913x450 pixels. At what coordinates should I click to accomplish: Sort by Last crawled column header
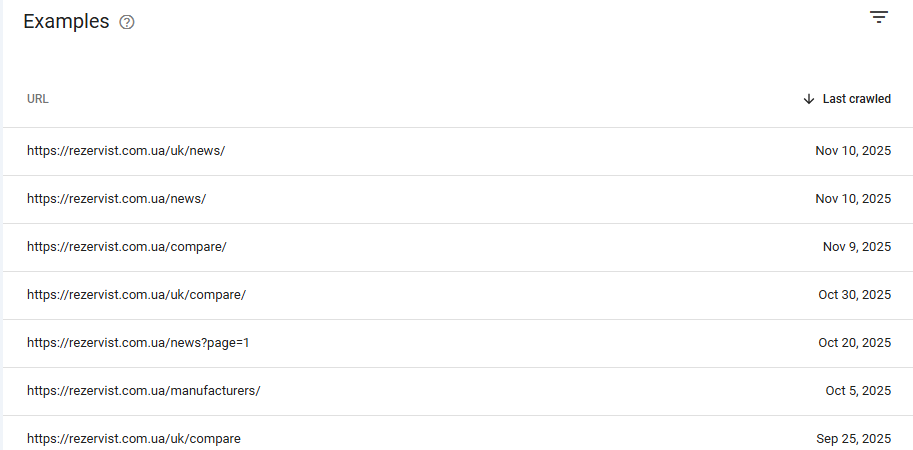point(857,99)
